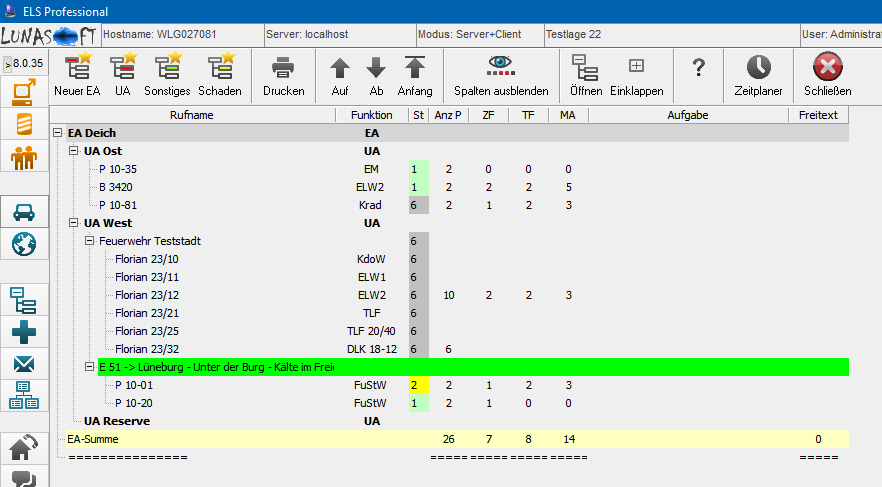
Task: Click yellow status cell of P 10-01
Action: tap(418, 385)
